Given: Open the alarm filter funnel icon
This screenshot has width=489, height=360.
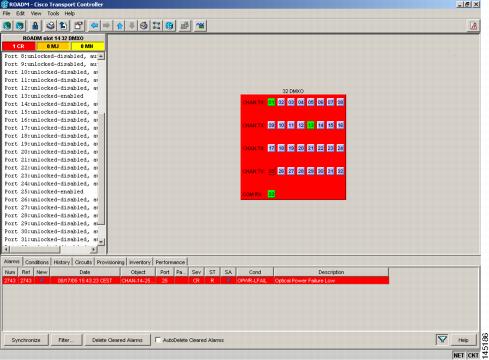Looking at the screenshot, I should tap(442, 340).
